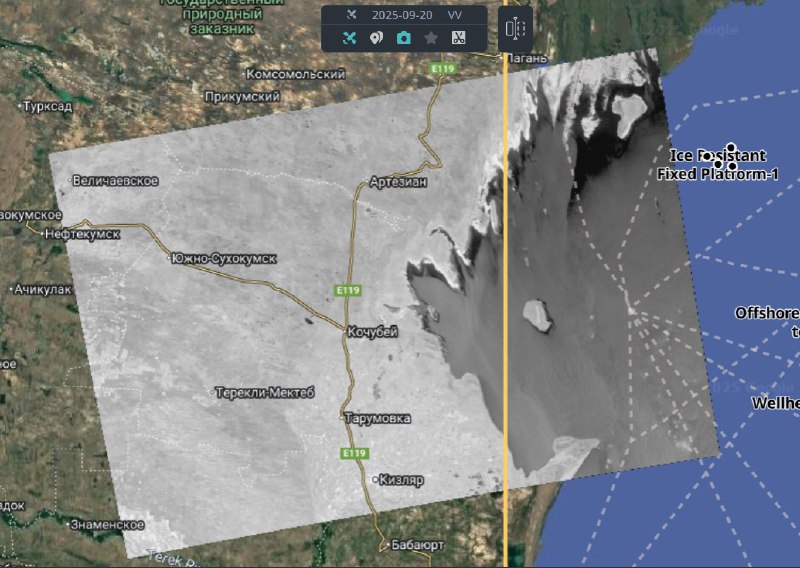Select the scissors clip tool
Image resolution: width=800 pixels, height=568 pixels.
[x=458, y=38]
